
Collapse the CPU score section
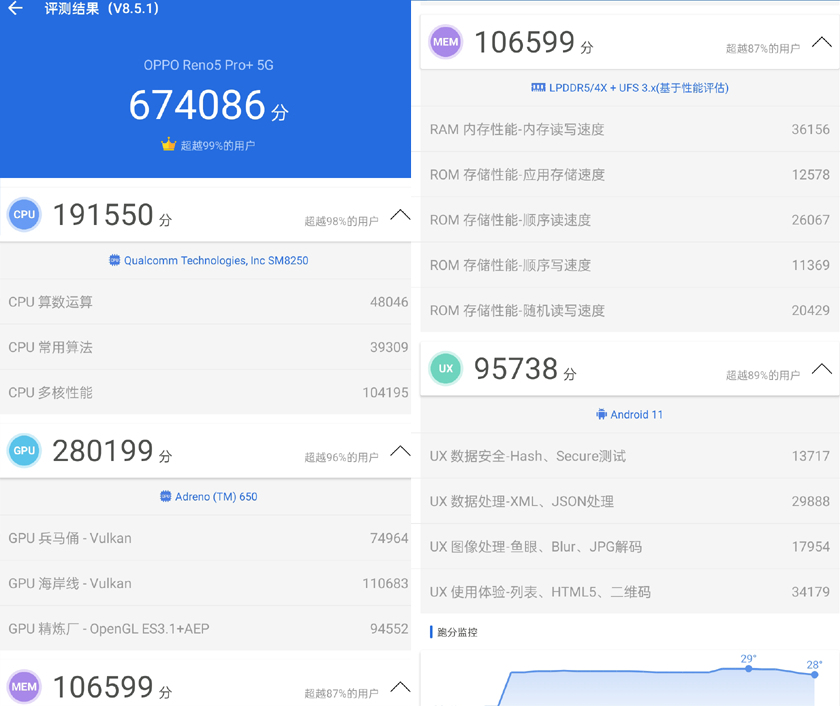[x=400, y=214]
